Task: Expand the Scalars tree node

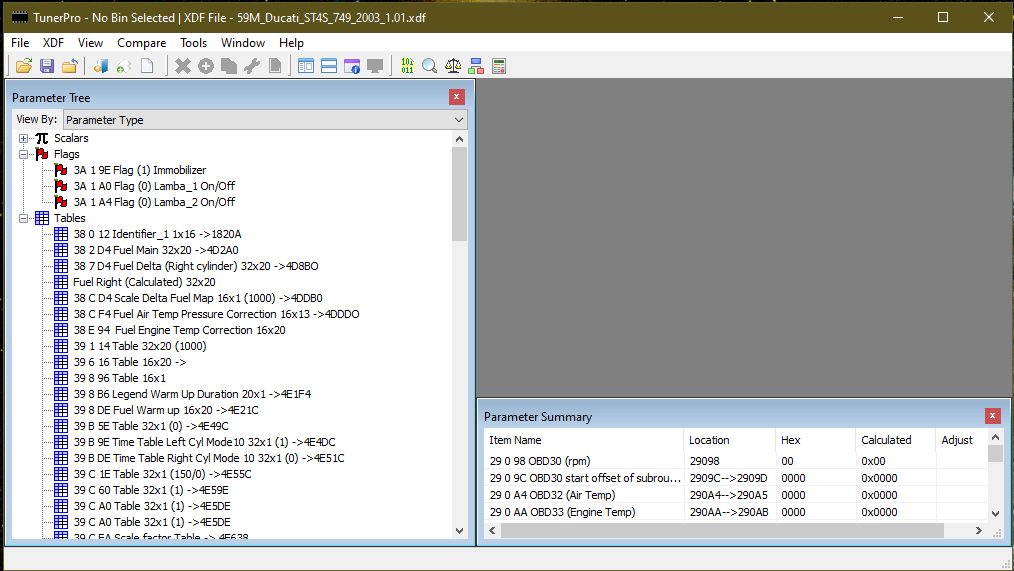Action: click(x=23, y=138)
